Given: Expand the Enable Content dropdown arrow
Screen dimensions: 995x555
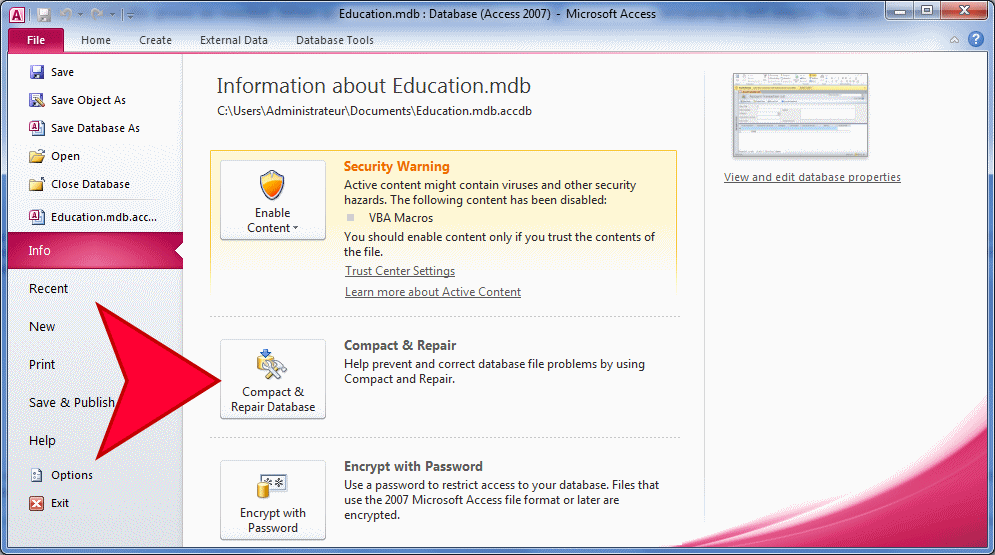Looking at the screenshot, I should click(x=295, y=228).
